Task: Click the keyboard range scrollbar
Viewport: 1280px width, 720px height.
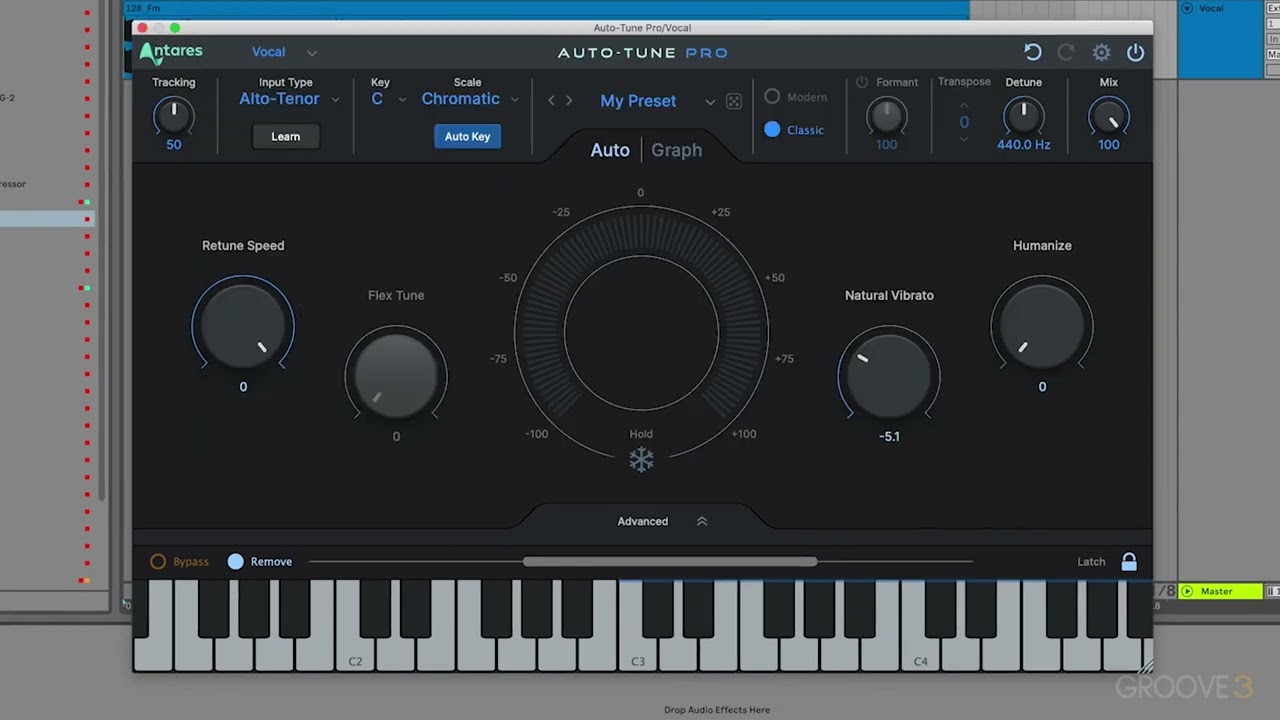Action: point(670,562)
